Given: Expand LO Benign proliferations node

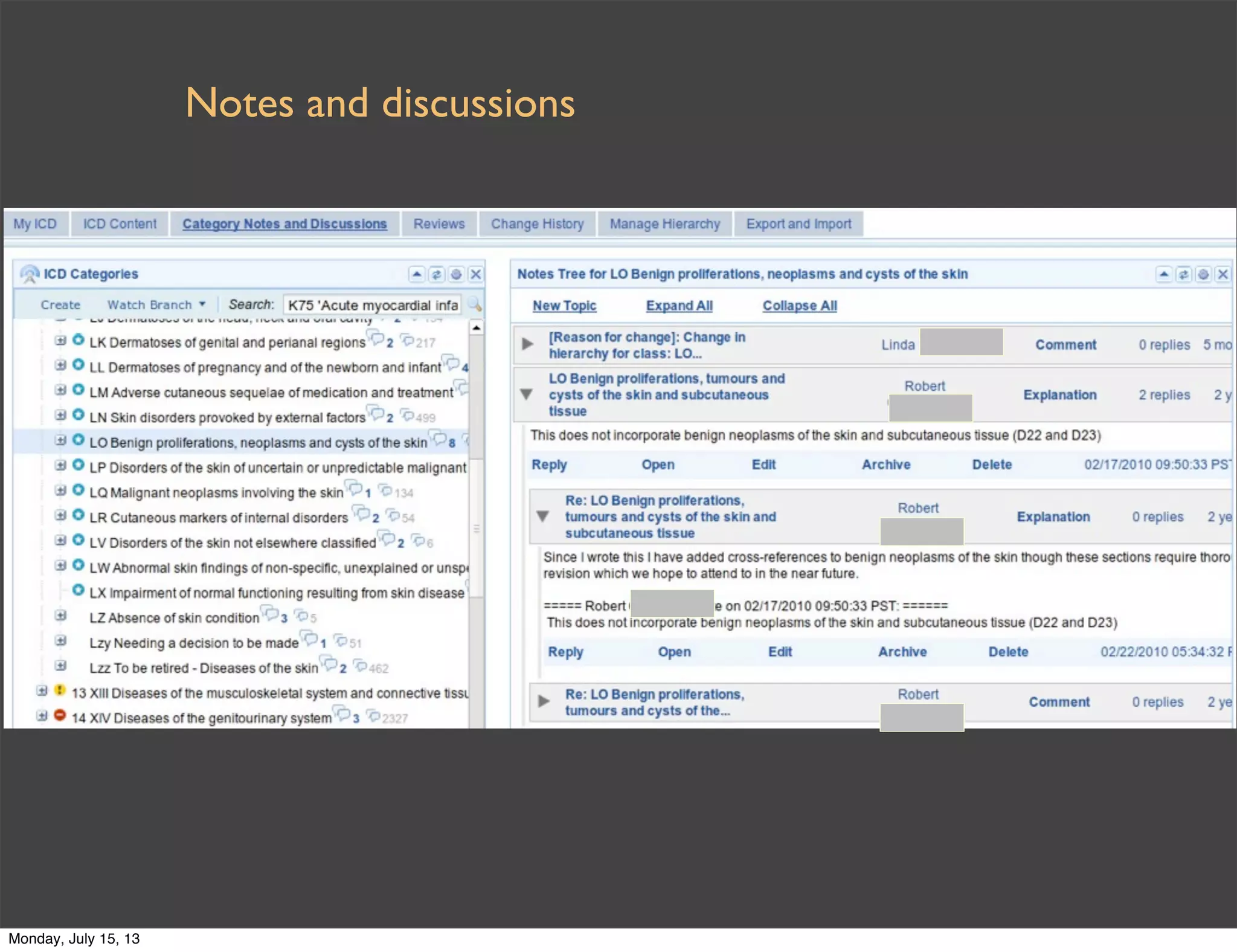Looking at the screenshot, I should click(60, 440).
